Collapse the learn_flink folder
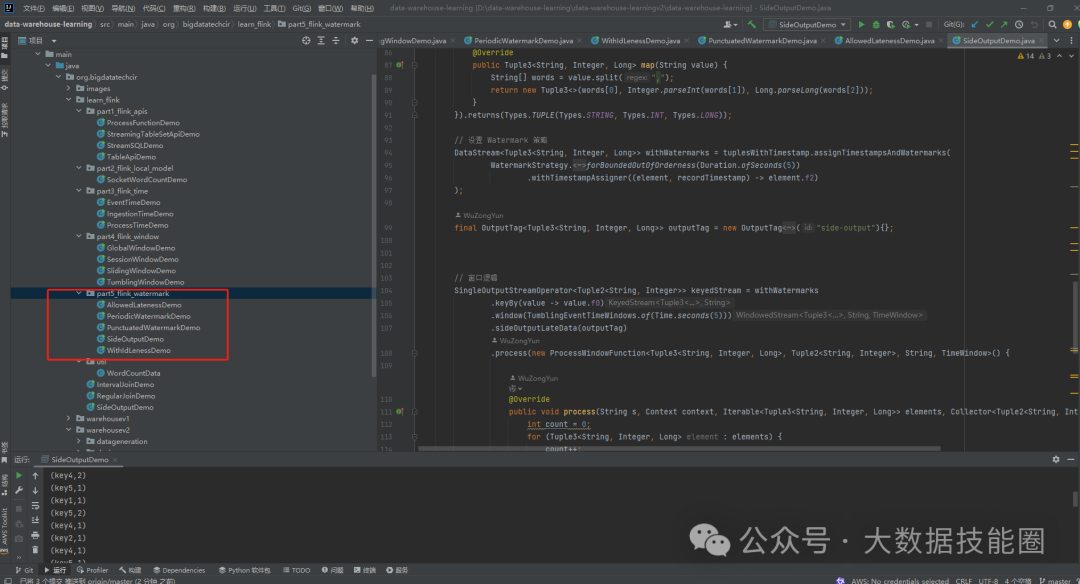 (x=69, y=100)
